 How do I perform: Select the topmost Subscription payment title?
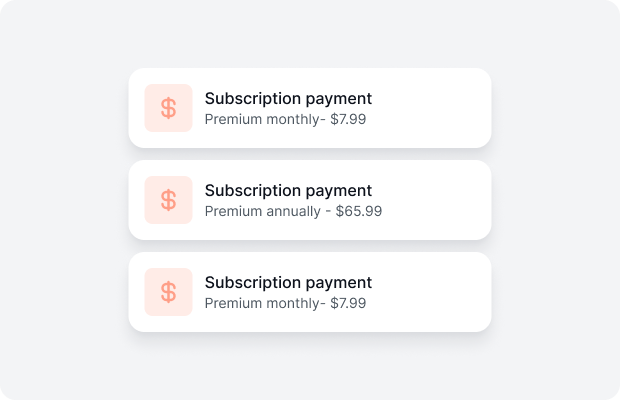(x=288, y=99)
